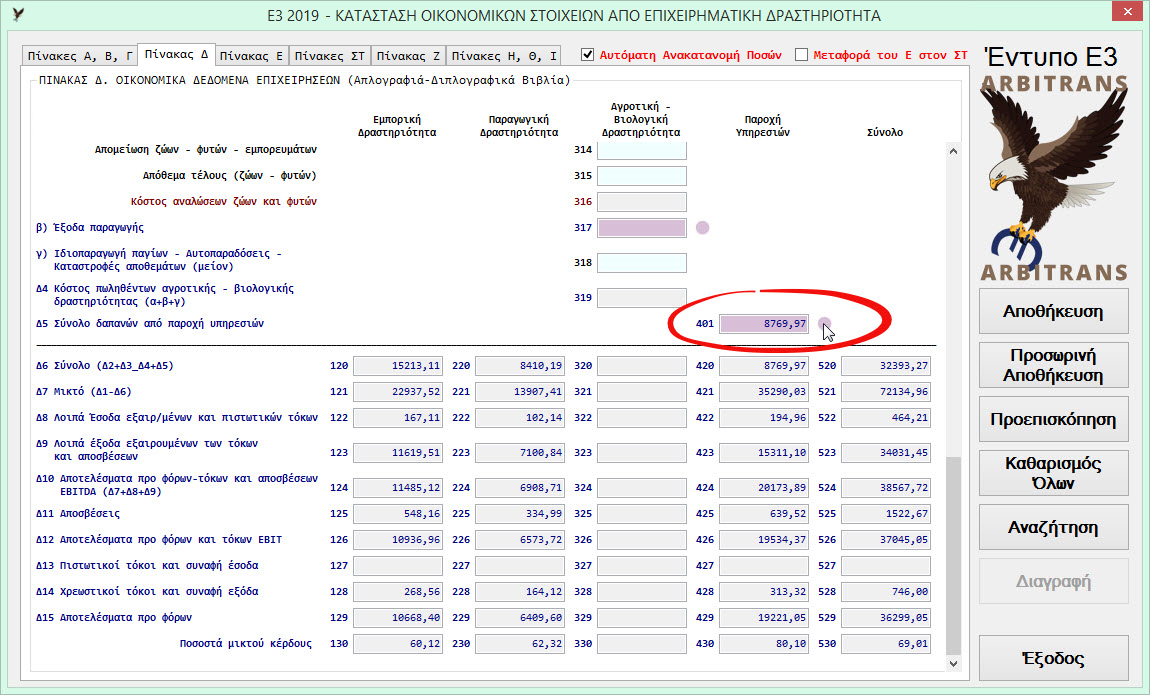Click Προσωρινή Αποθήκευση button
This screenshot has height=695, width=1150.
[x=1053, y=365]
